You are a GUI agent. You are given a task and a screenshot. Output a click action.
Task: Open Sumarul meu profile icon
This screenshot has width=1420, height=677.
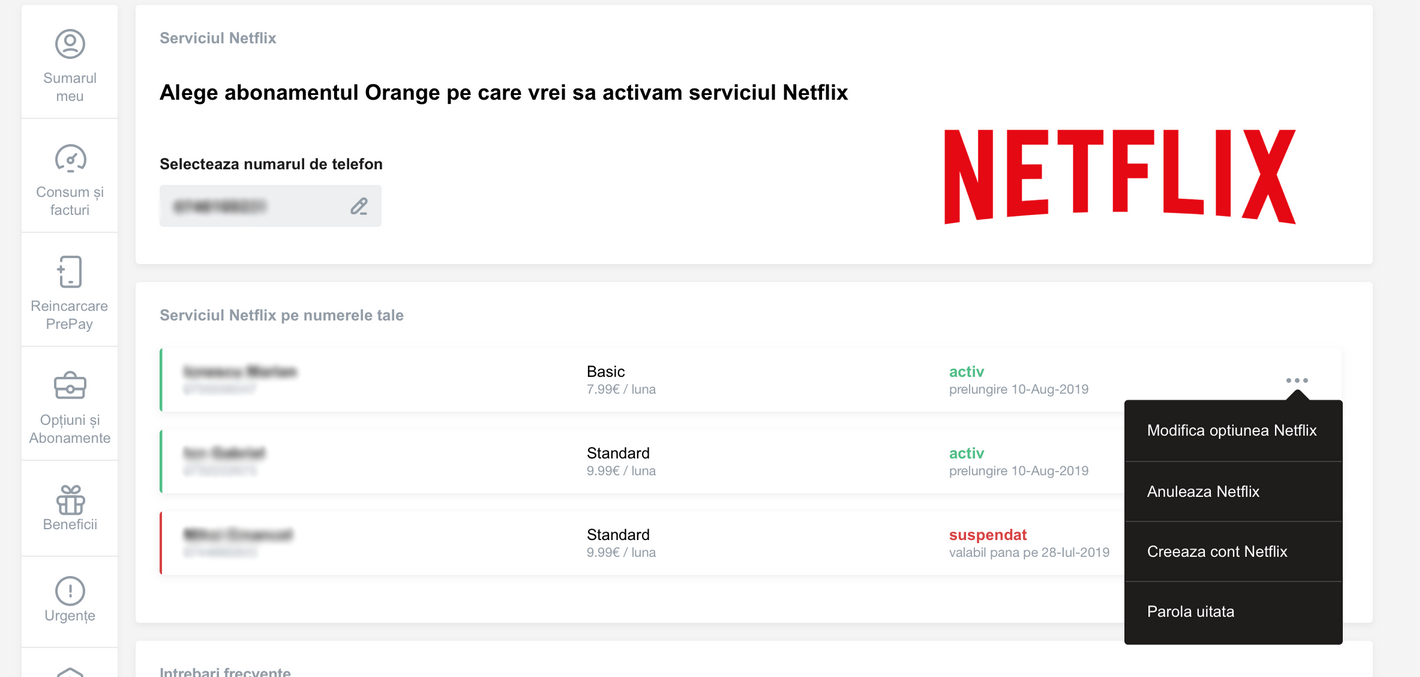click(70, 44)
